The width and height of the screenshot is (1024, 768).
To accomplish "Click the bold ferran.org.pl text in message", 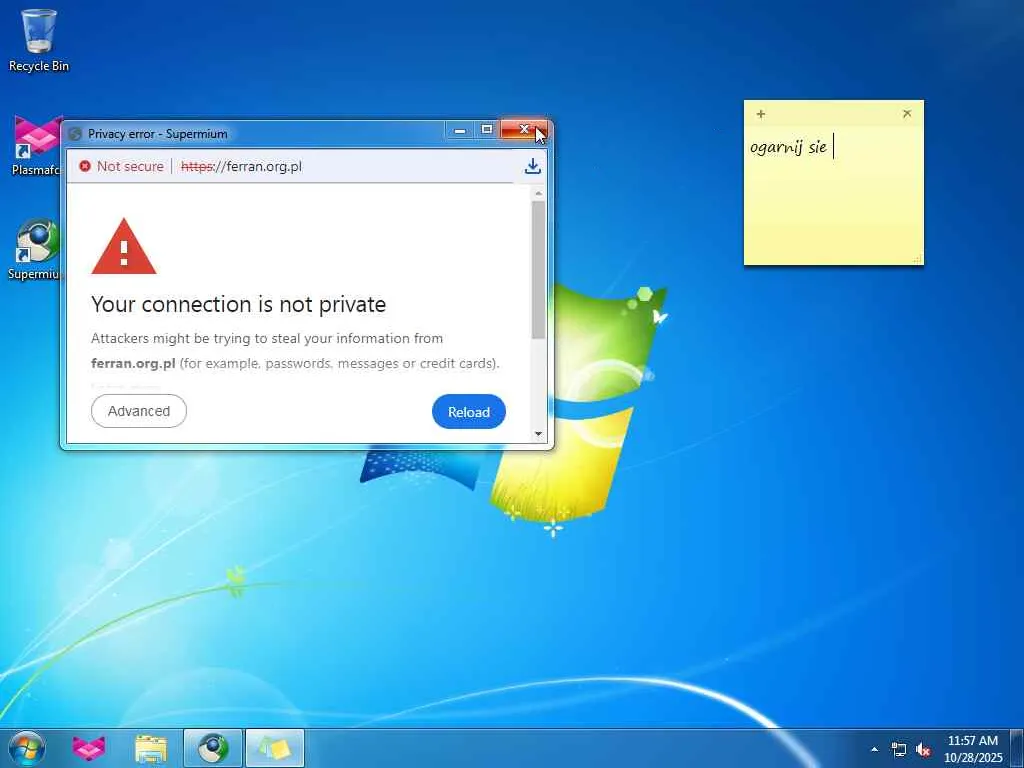I will pos(133,363).
